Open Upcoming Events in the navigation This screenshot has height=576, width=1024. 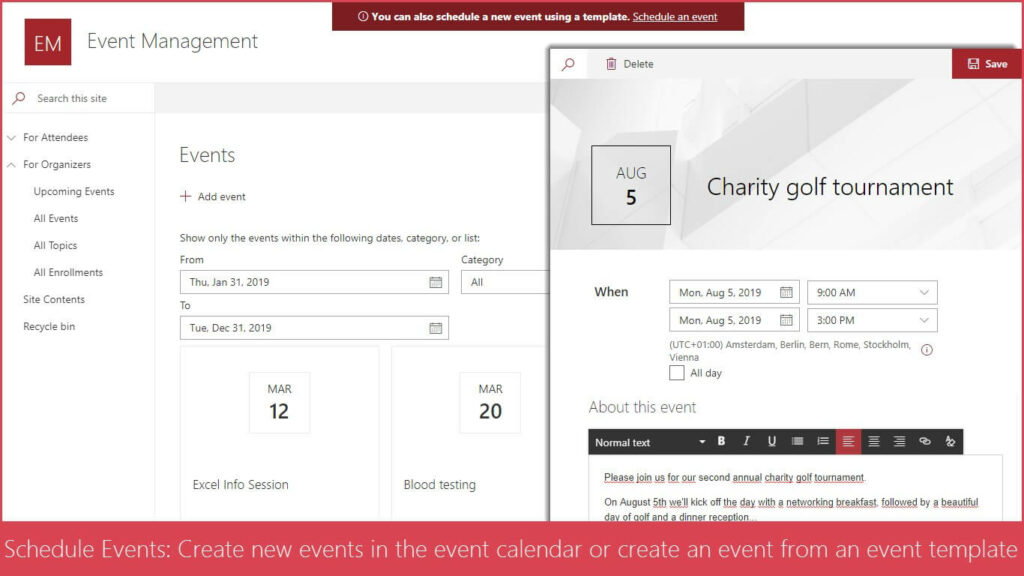point(74,191)
